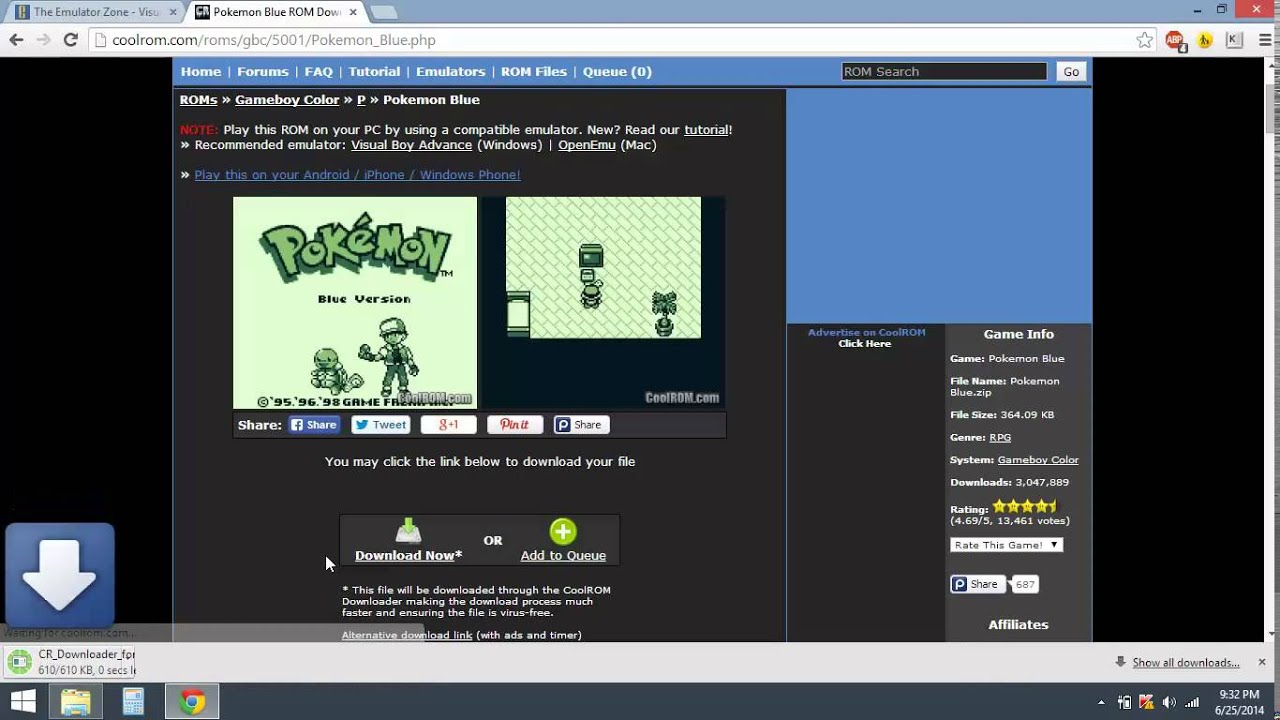Click the big blue download arrow overlay

point(60,577)
